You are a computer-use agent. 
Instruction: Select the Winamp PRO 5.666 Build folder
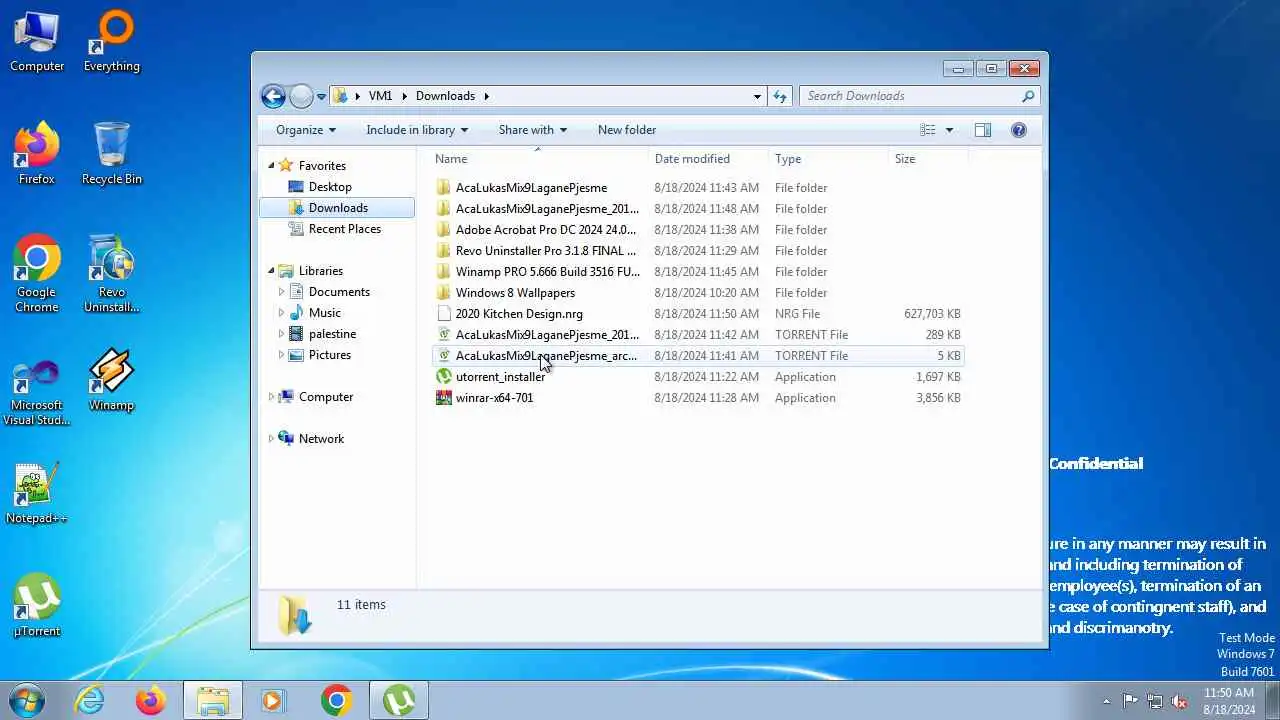(698, 272)
